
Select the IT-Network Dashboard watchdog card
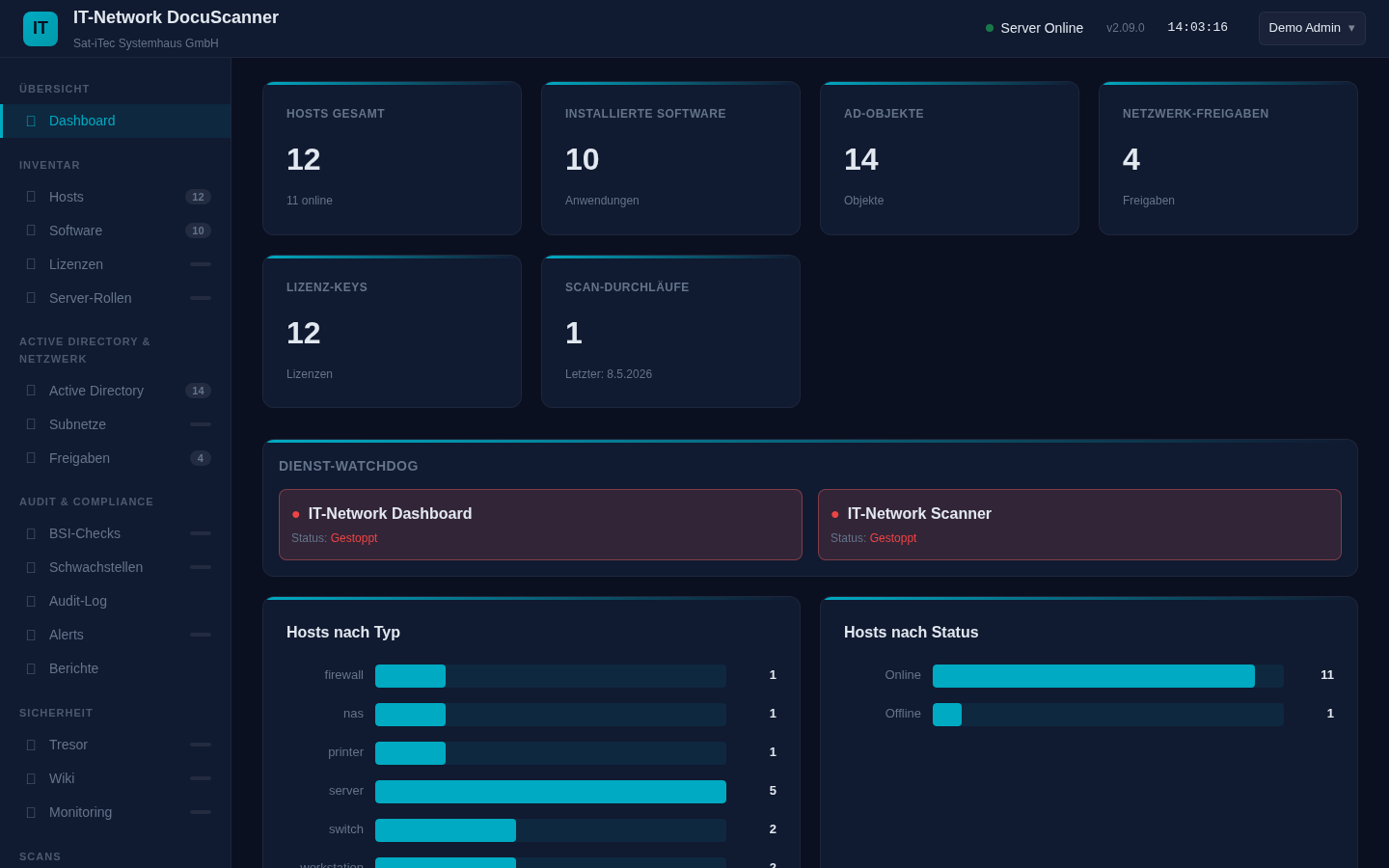[540, 525]
